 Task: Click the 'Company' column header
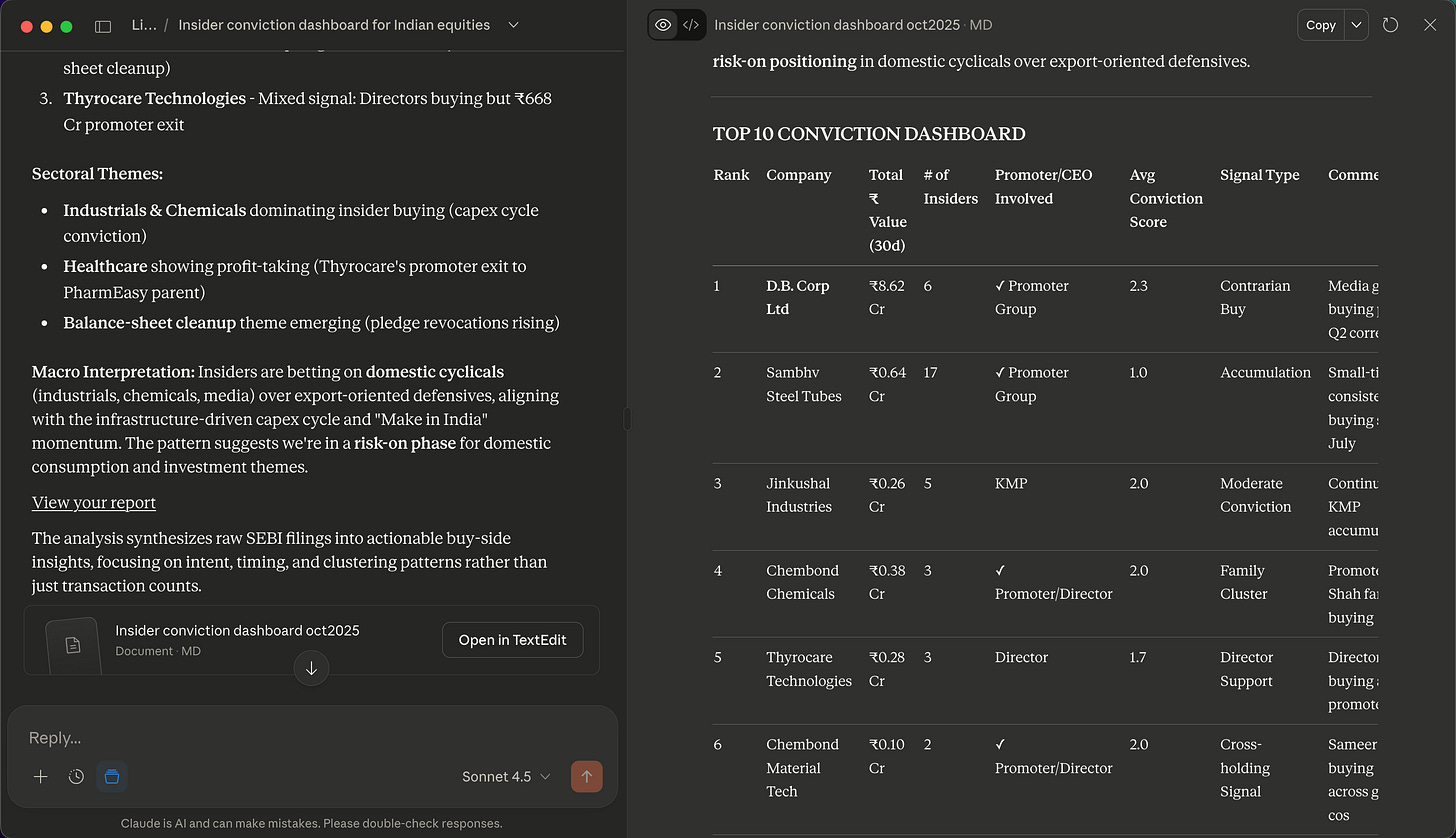(799, 175)
